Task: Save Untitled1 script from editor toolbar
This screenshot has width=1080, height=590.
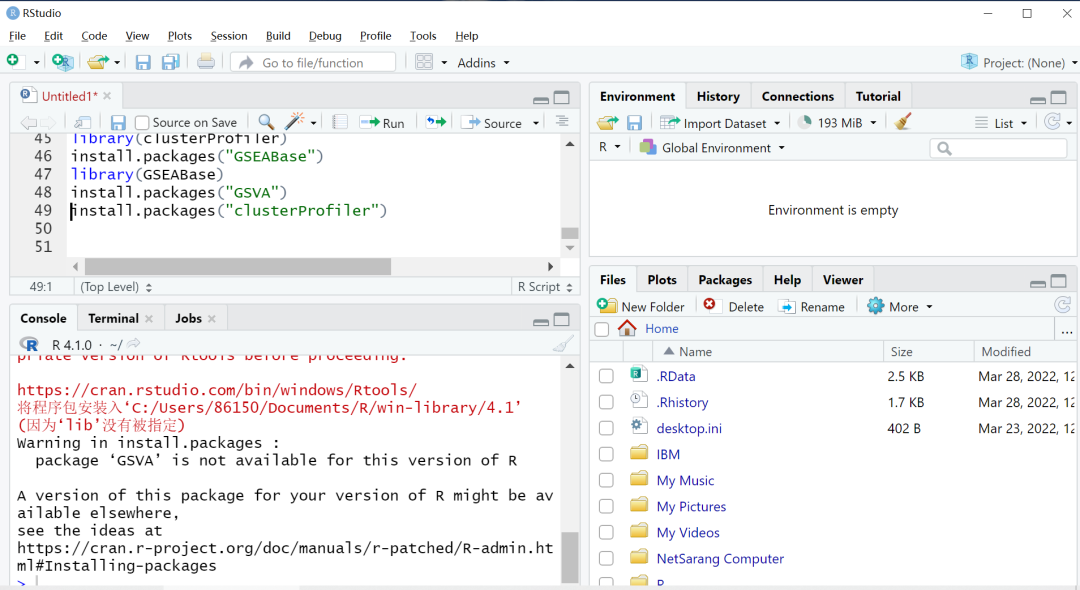Action: click(x=118, y=123)
